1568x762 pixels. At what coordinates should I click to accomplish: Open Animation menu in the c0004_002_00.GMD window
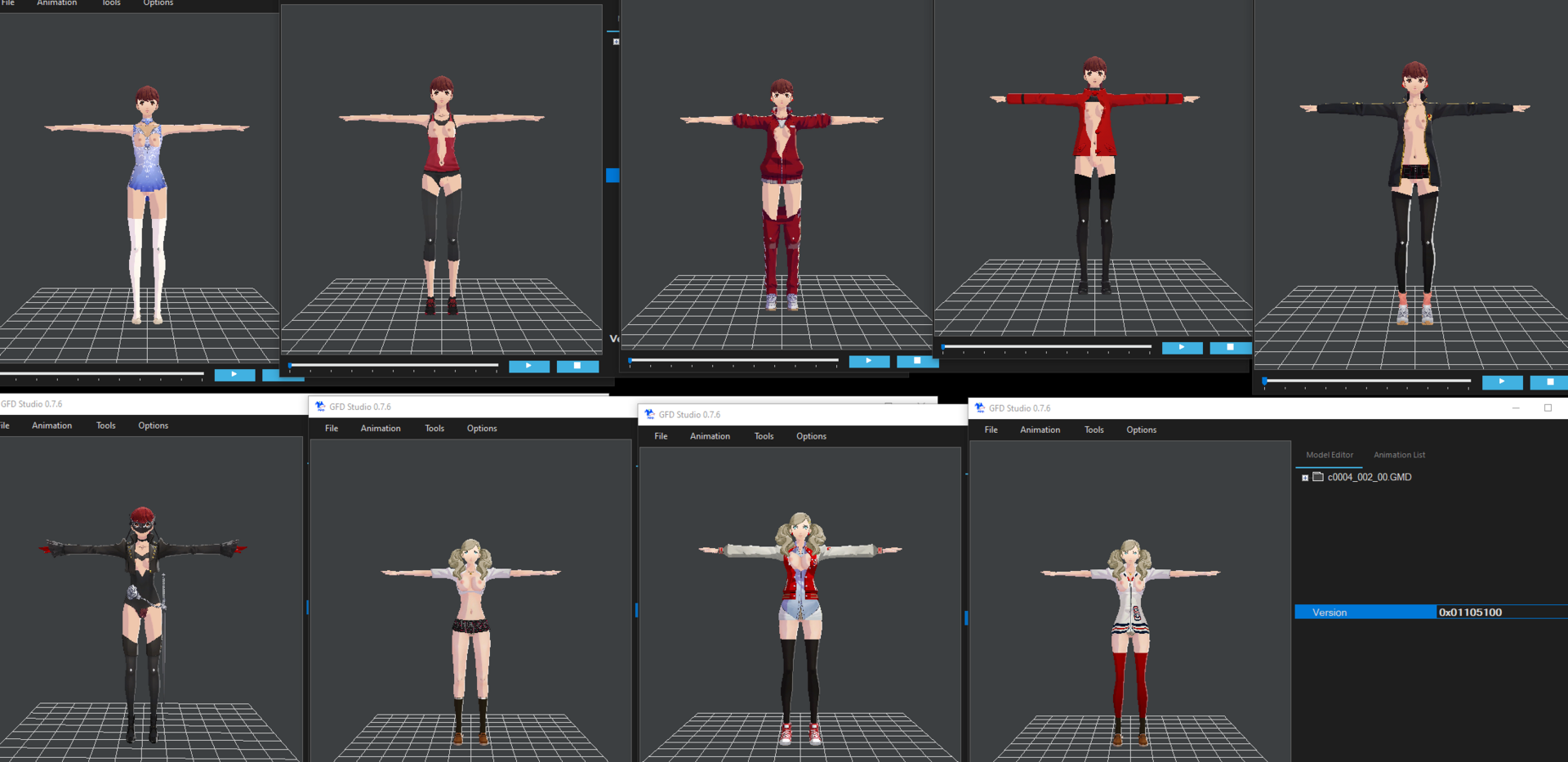1040,430
